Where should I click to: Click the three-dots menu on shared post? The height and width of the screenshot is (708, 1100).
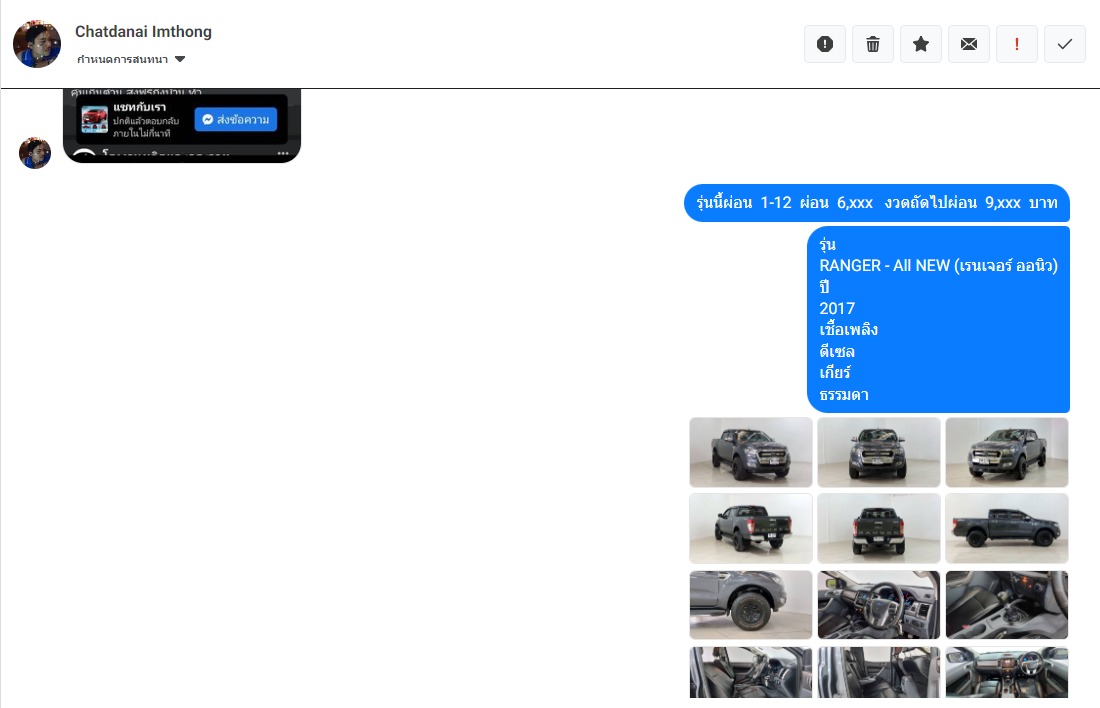pyautogui.click(x=283, y=153)
